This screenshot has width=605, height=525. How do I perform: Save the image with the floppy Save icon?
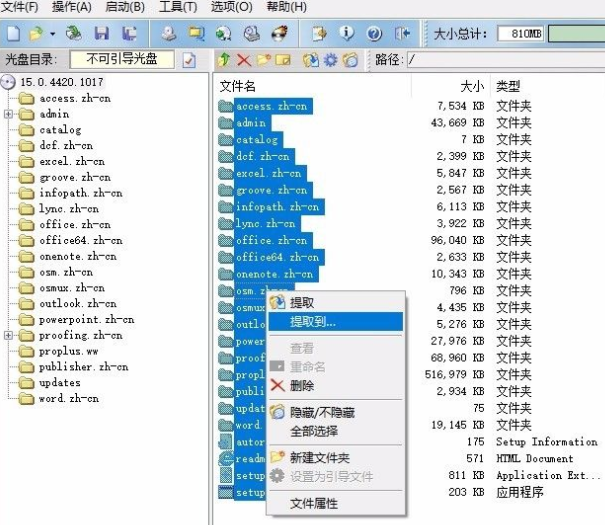pos(102,34)
